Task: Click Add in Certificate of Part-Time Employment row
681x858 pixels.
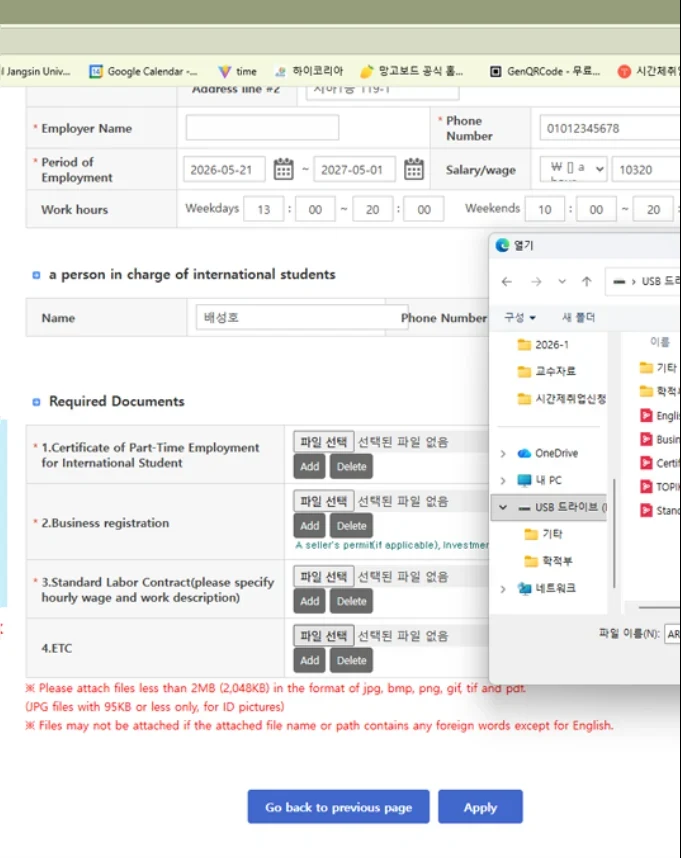Action: [x=310, y=466]
